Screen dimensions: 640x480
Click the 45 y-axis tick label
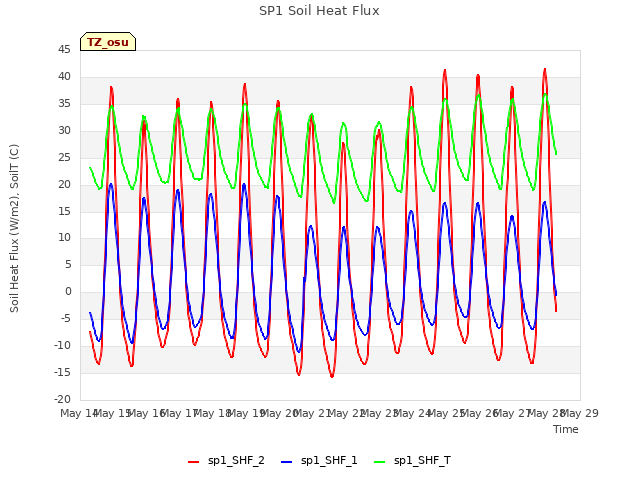pos(64,49)
